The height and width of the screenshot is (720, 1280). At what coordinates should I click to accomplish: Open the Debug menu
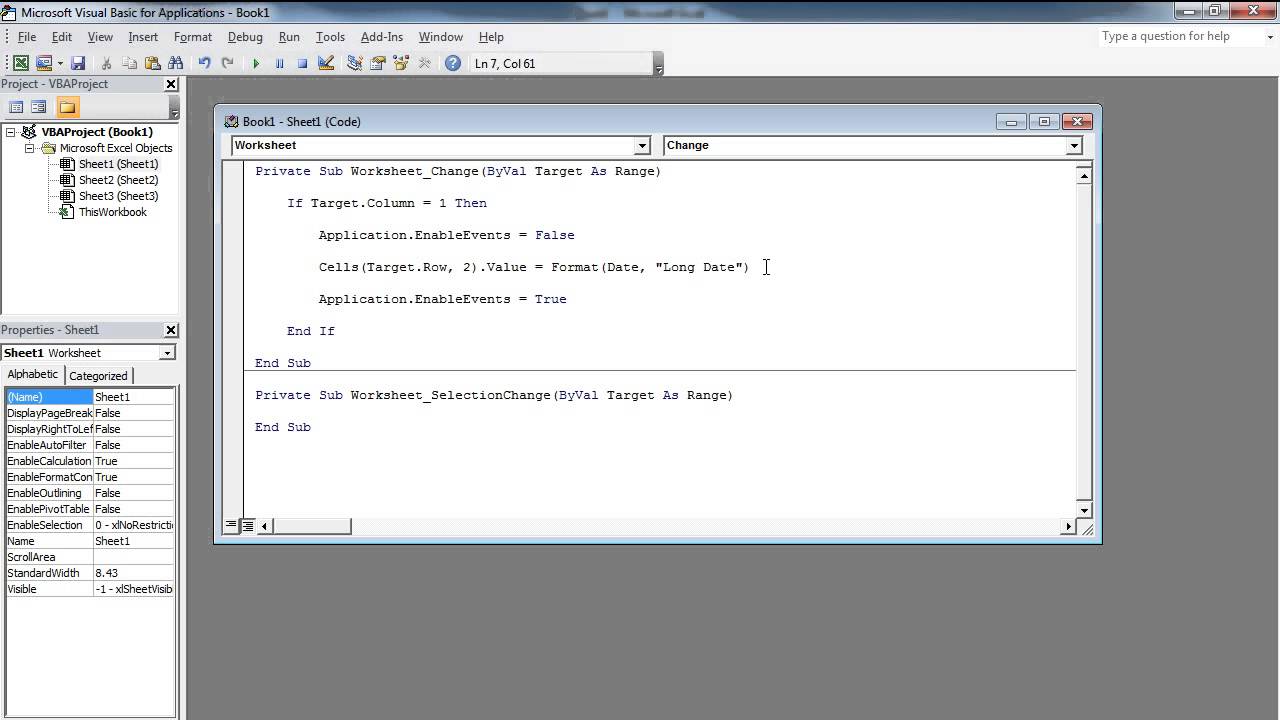[245, 37]
